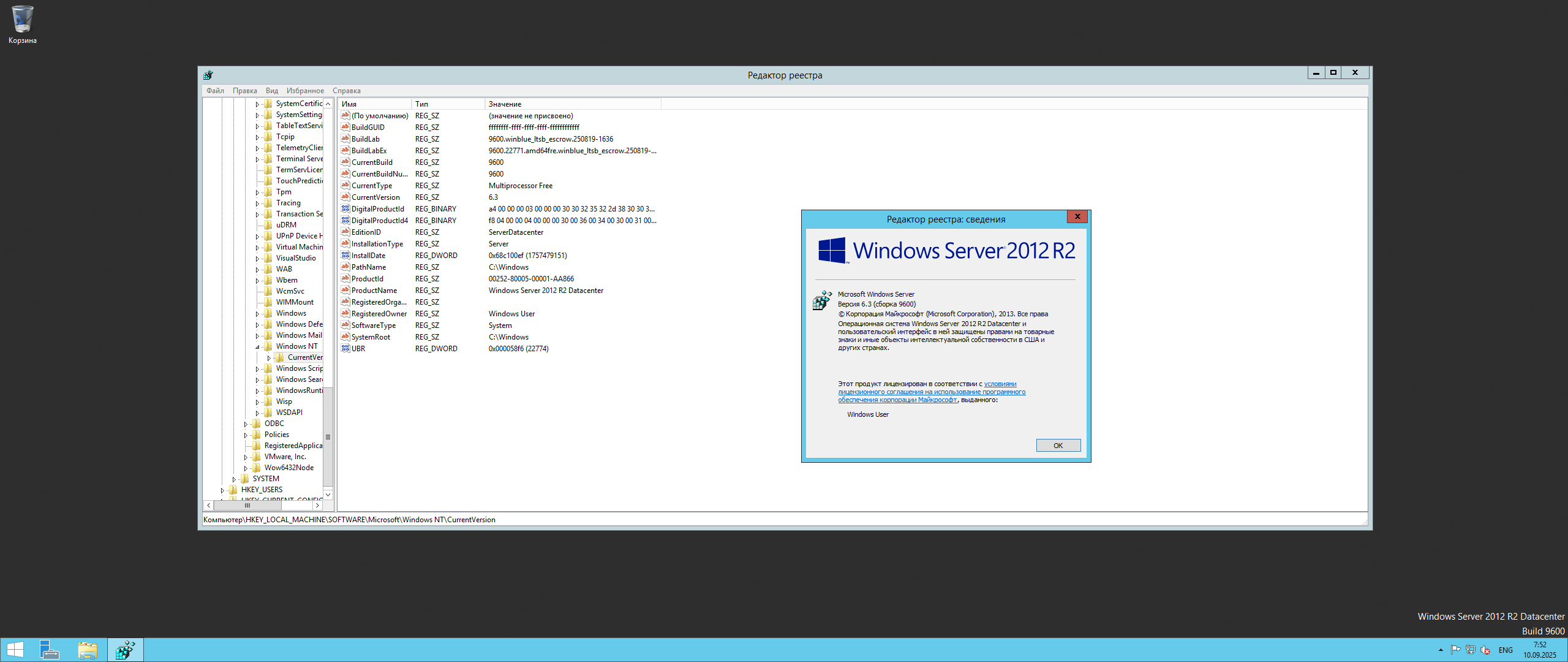Open File Explorer from the taskbar
Screen dimensions: 1568x662
coord(88,650)
